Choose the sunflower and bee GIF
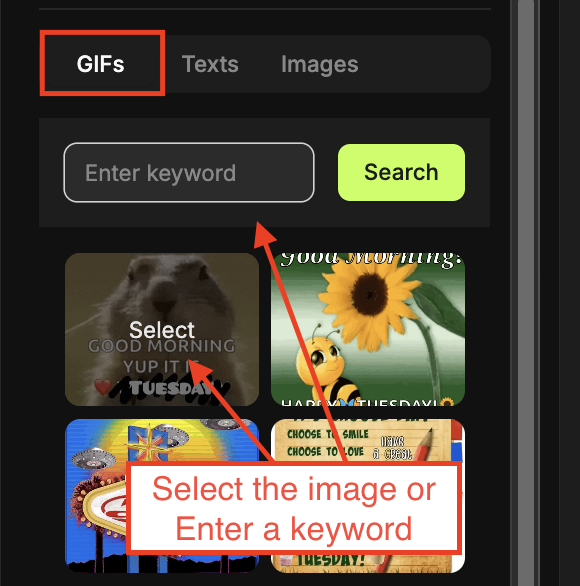The height and width of the screenshot is (586, 580). [368, 329]
